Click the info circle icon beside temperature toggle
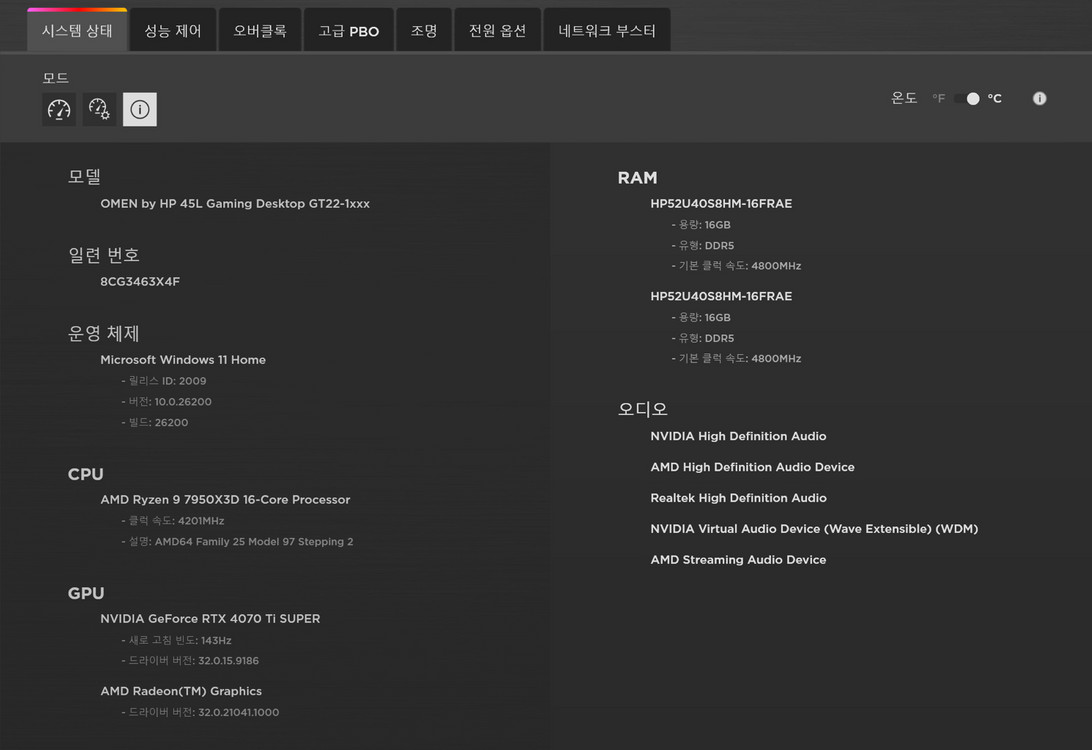The height and width of the screenshot is (750, 1092). tap(1039, 98)
